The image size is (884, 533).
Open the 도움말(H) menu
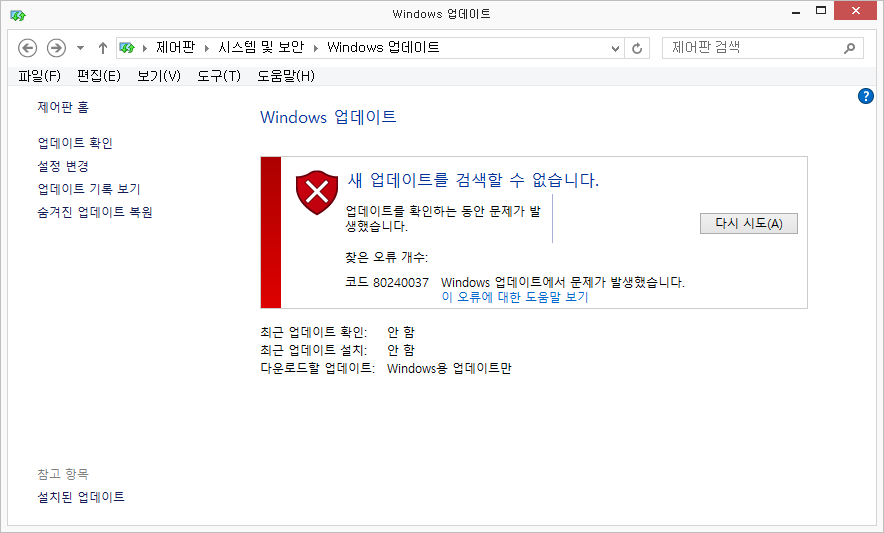(x=286, y=76)
